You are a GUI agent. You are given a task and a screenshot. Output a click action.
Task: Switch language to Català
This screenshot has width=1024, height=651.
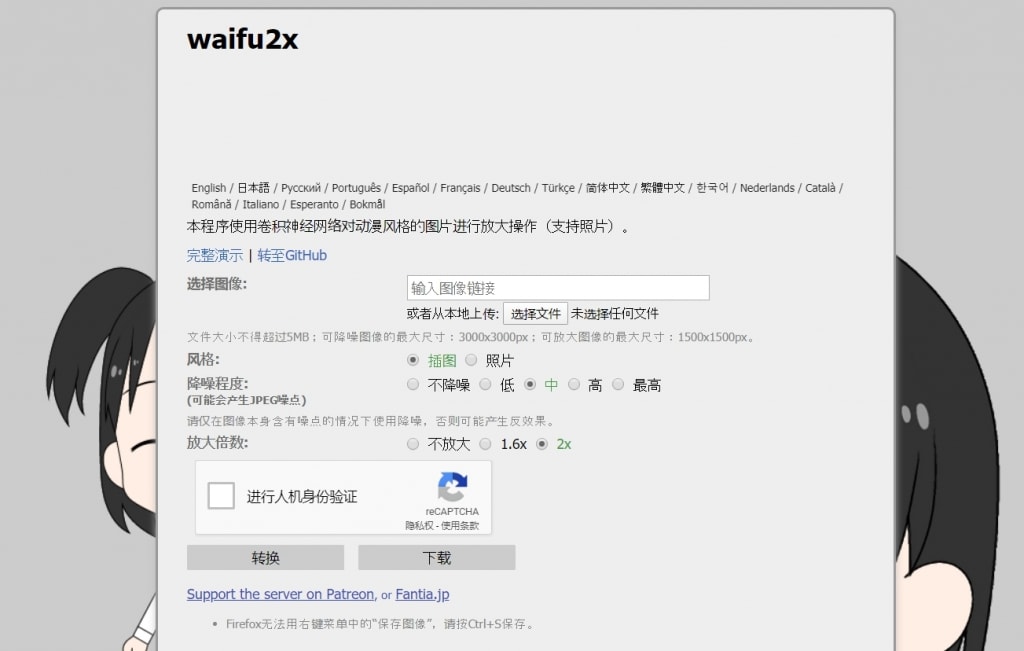click(820, 188)
